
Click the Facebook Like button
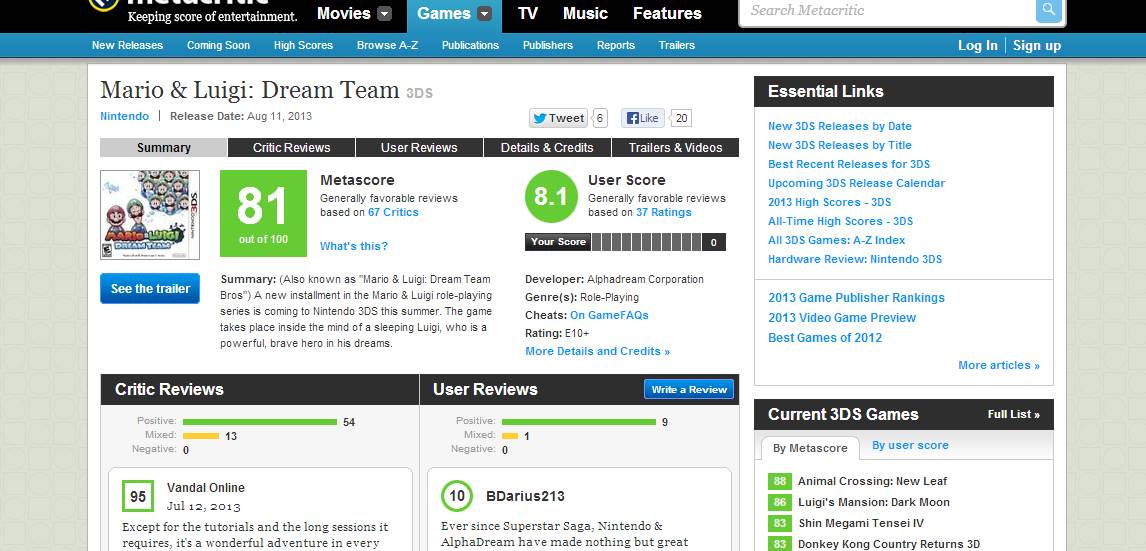pos(643,118)
